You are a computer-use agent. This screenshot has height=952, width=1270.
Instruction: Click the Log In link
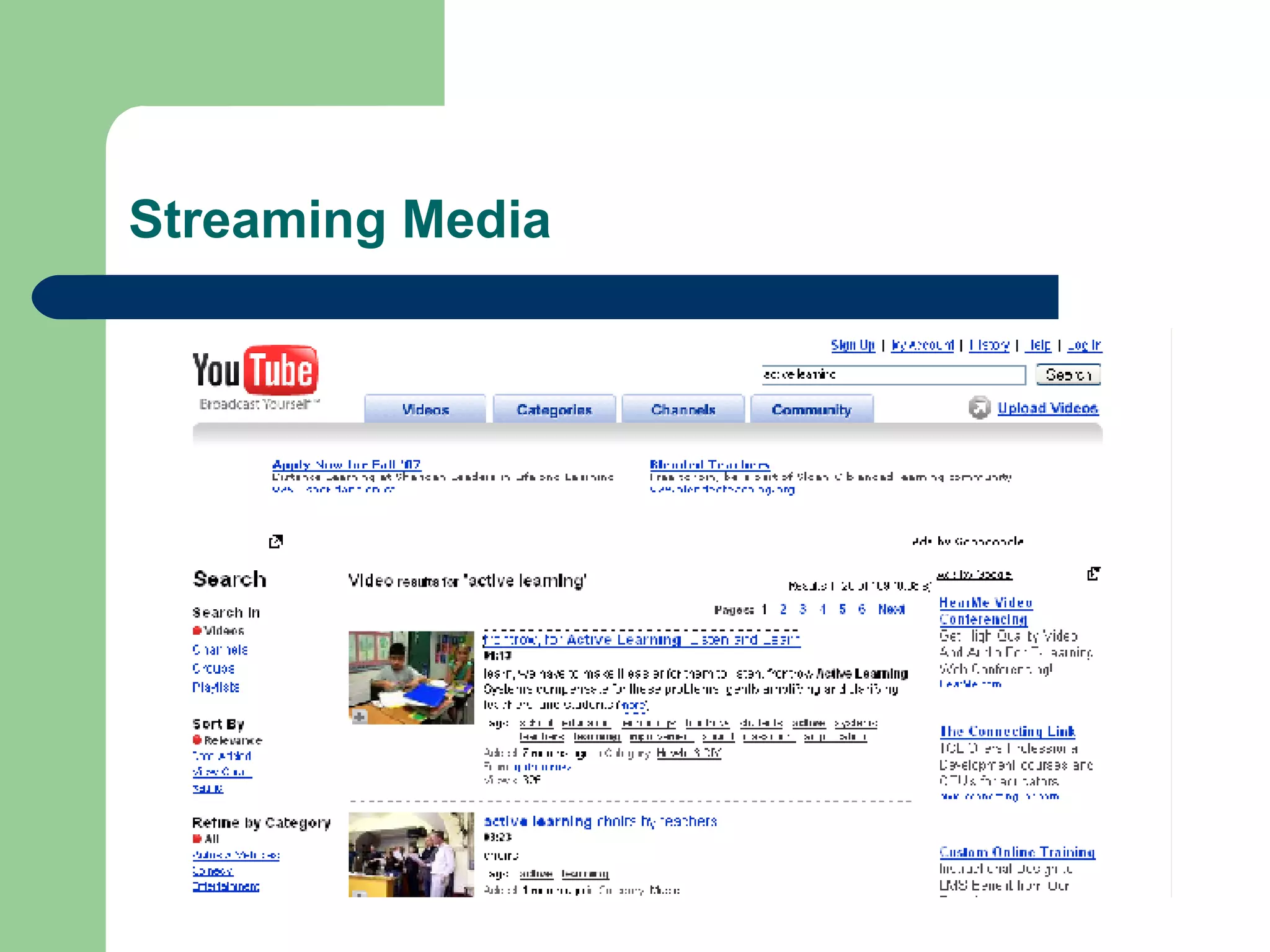pyautogui.click(x=1085, y=345)
